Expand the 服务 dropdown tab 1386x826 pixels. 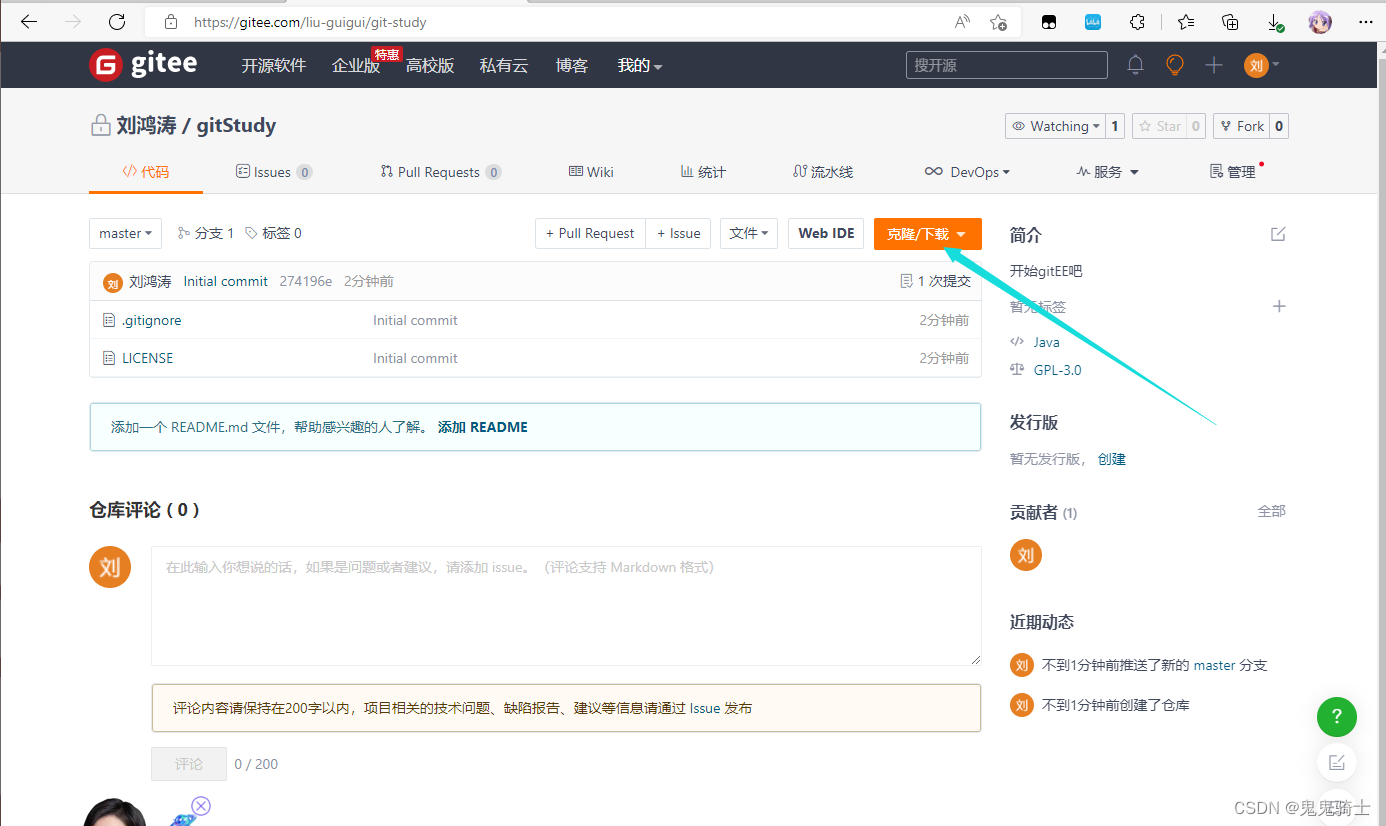(x=1107, y=172)
